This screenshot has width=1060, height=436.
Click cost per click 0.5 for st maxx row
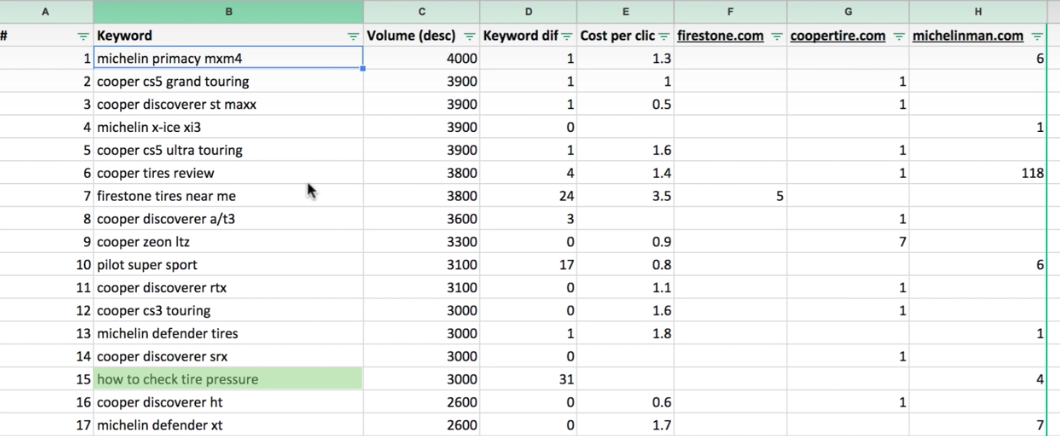click(625, 104)
